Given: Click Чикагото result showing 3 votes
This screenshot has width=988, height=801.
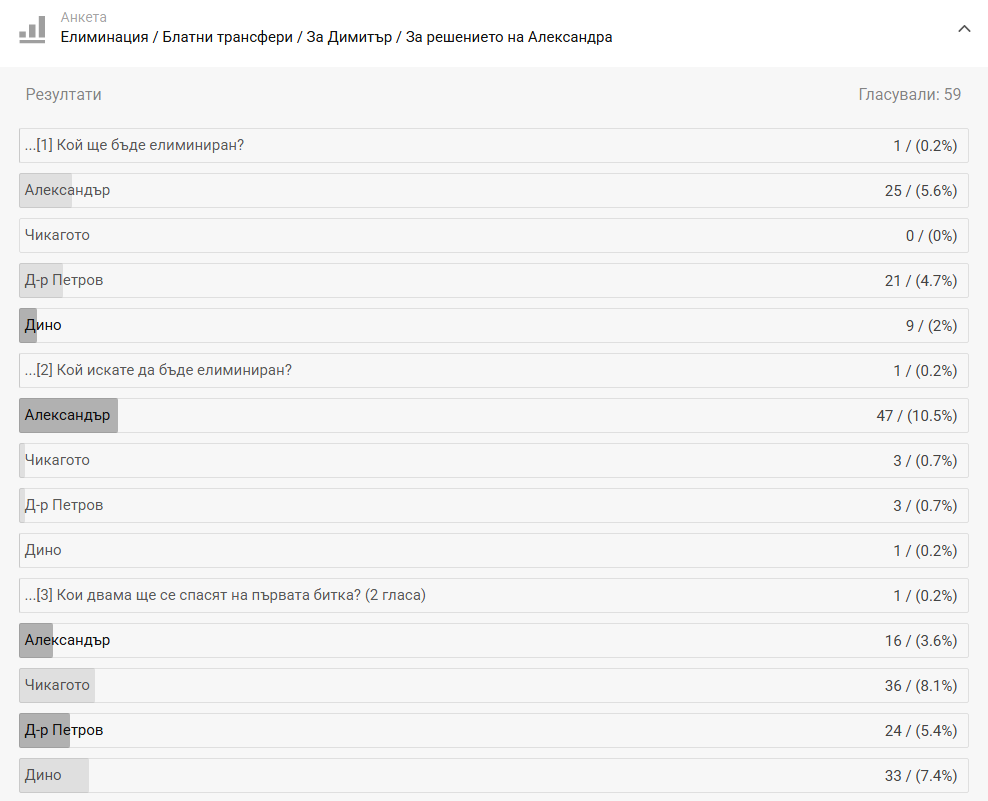Looking at the screenshot, I should pyautogui.click(x=493, y=461).
